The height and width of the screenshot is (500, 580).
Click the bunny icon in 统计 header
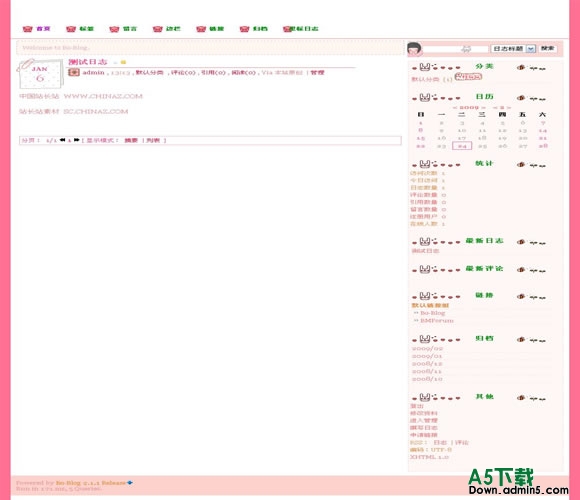[x=425, y=164]
